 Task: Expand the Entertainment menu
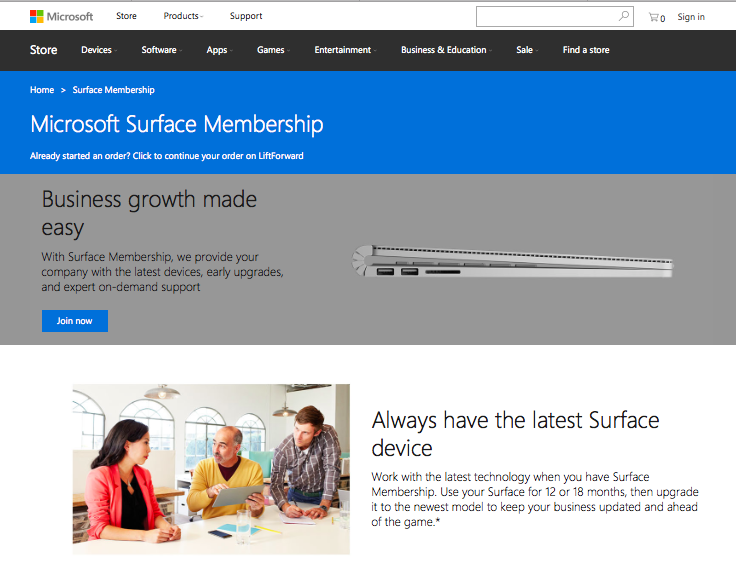pyautogui.click(x=345, y=50)
